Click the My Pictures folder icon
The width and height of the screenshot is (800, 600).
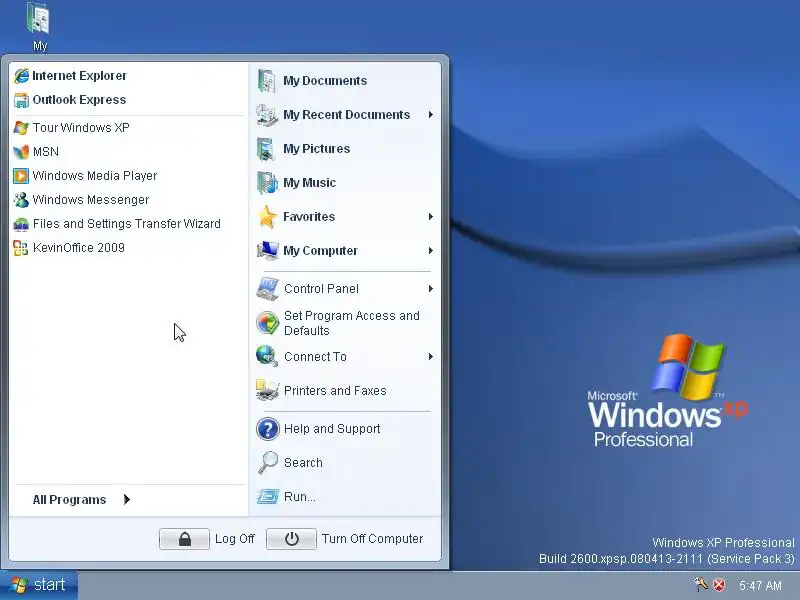click(267, 149)
